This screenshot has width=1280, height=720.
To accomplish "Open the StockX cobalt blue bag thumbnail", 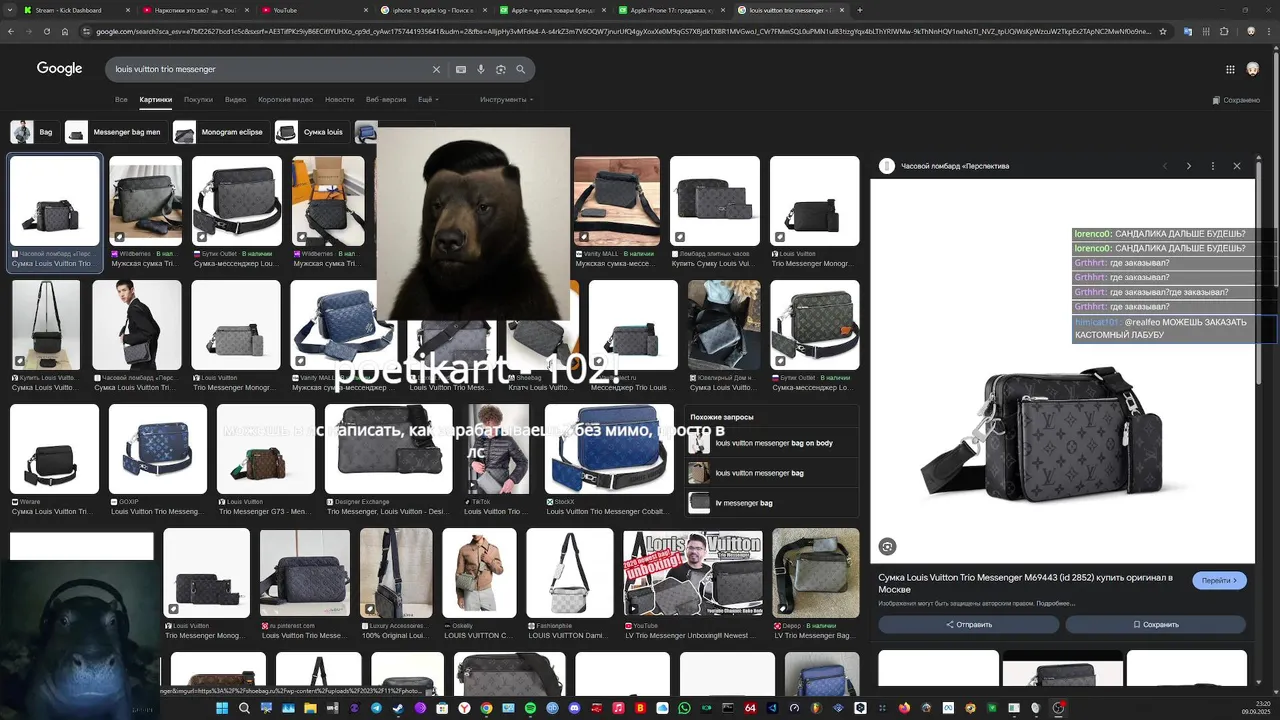I will click(609, 449).
